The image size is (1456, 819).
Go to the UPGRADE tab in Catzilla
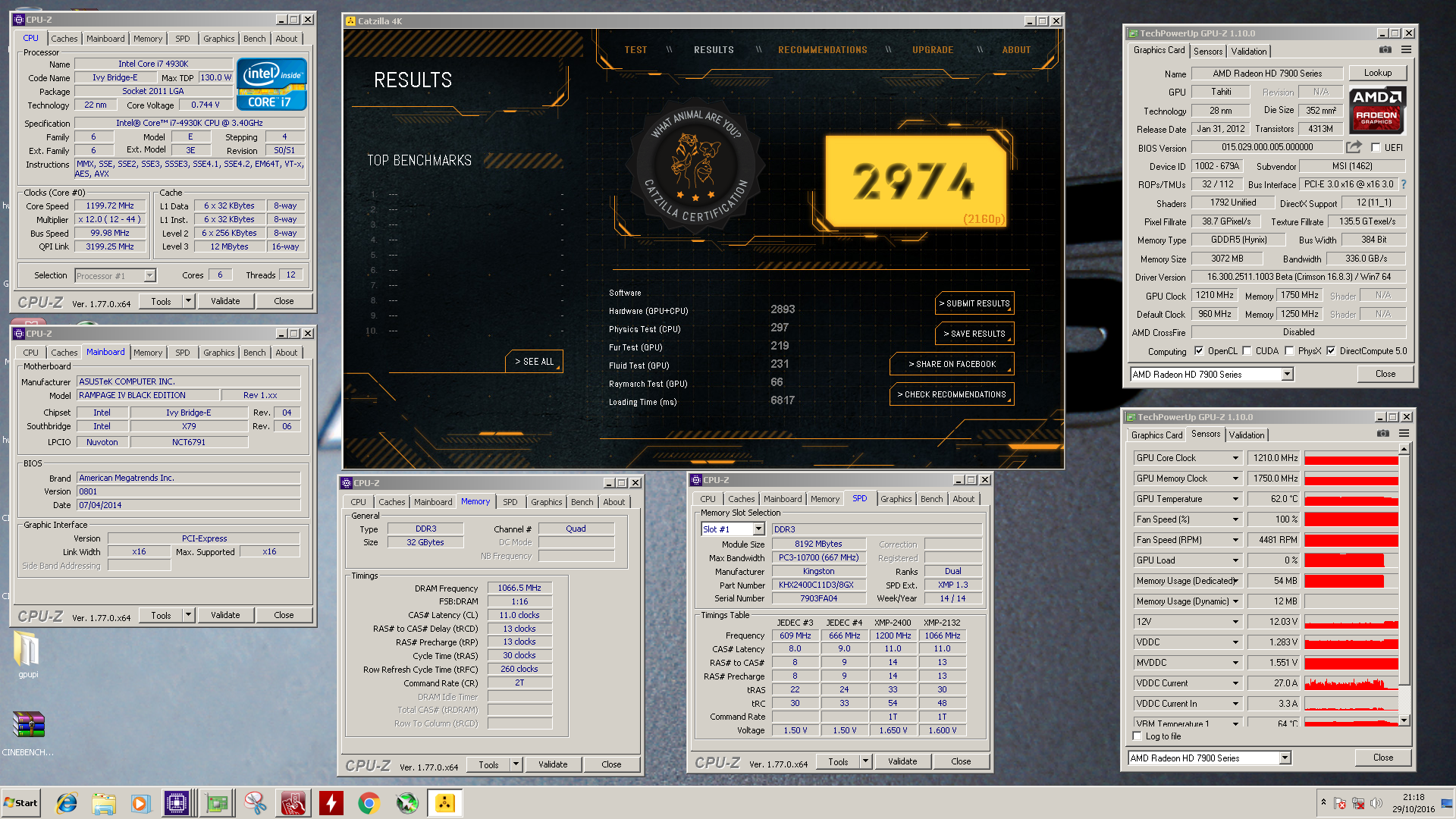click(932, 50)
